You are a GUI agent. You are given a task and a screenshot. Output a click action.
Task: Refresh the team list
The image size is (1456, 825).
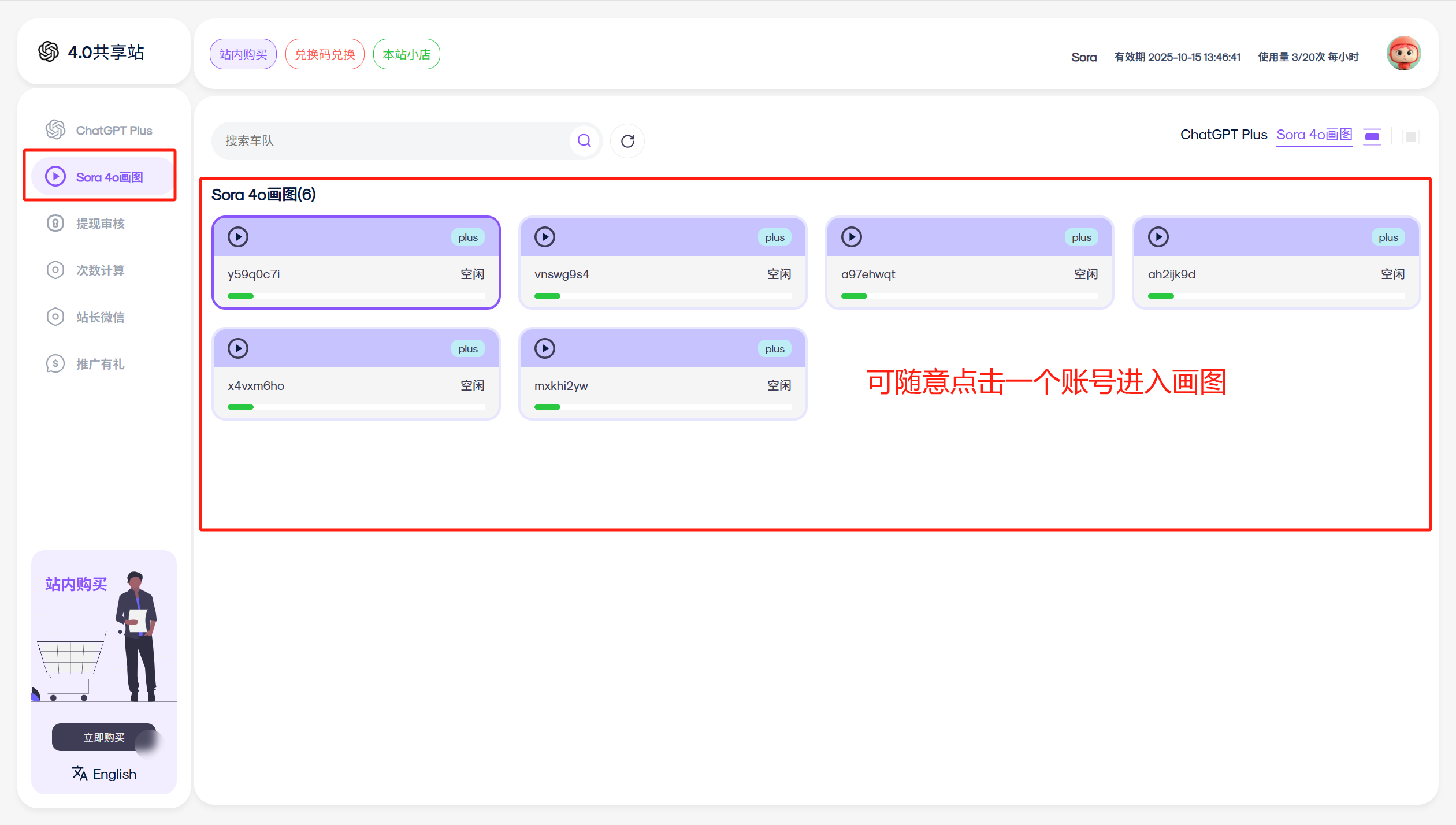pos(627,141)
